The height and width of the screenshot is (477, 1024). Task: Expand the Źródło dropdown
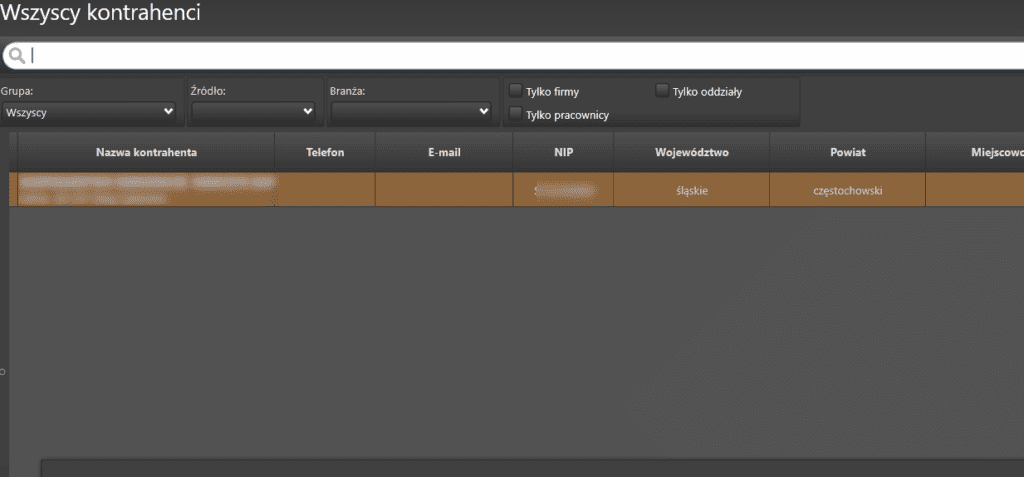coord(254,112)
